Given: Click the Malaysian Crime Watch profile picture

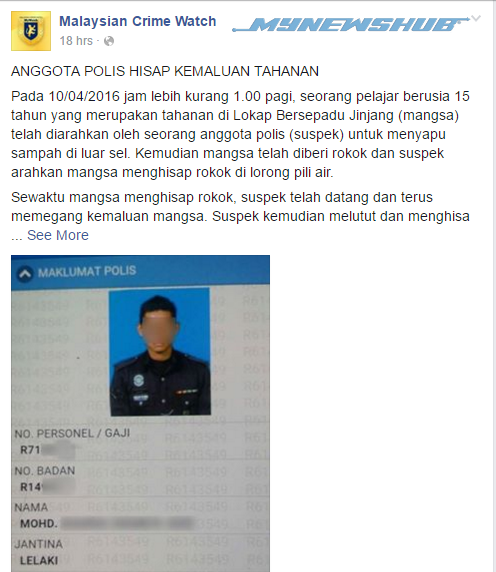Looking at the screenshot, I should coord(31,31).
